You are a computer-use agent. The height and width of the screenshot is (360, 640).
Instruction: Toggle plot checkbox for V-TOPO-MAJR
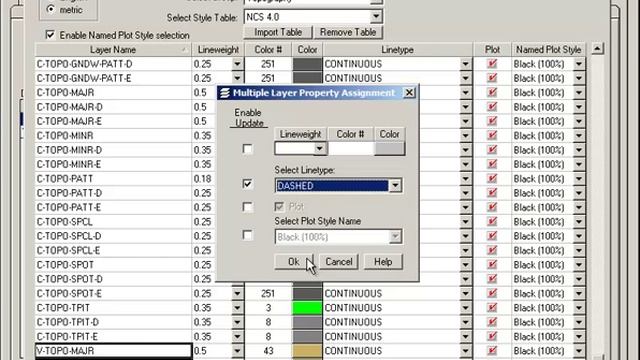coord(492,350)
